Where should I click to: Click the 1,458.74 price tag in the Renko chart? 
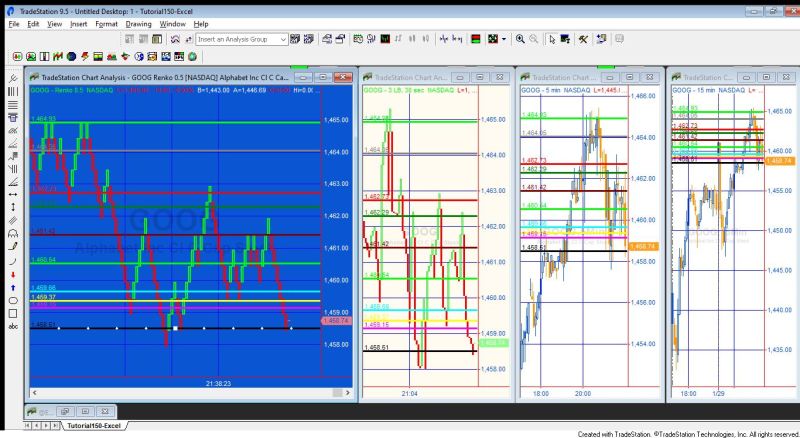[336, 321]
